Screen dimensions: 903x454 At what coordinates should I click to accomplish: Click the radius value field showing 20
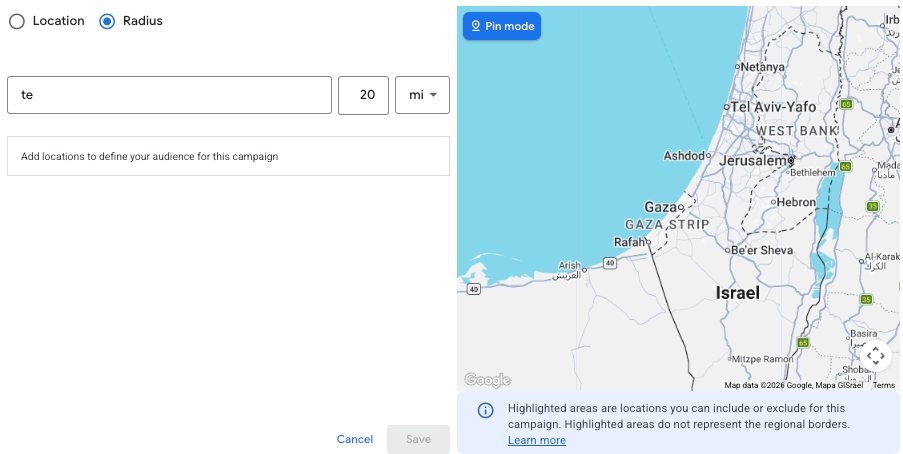[364, 95]
